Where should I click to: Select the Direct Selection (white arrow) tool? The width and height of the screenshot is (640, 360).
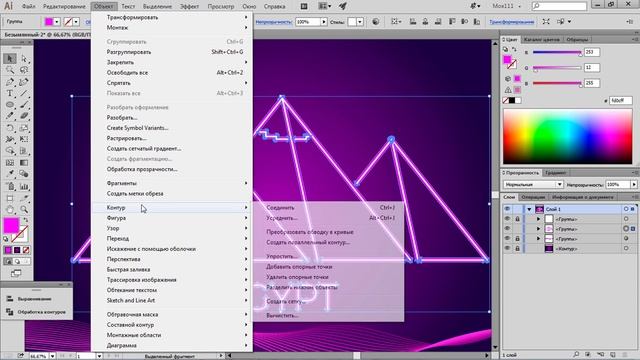pyautogui.click(x=24, y=59)
